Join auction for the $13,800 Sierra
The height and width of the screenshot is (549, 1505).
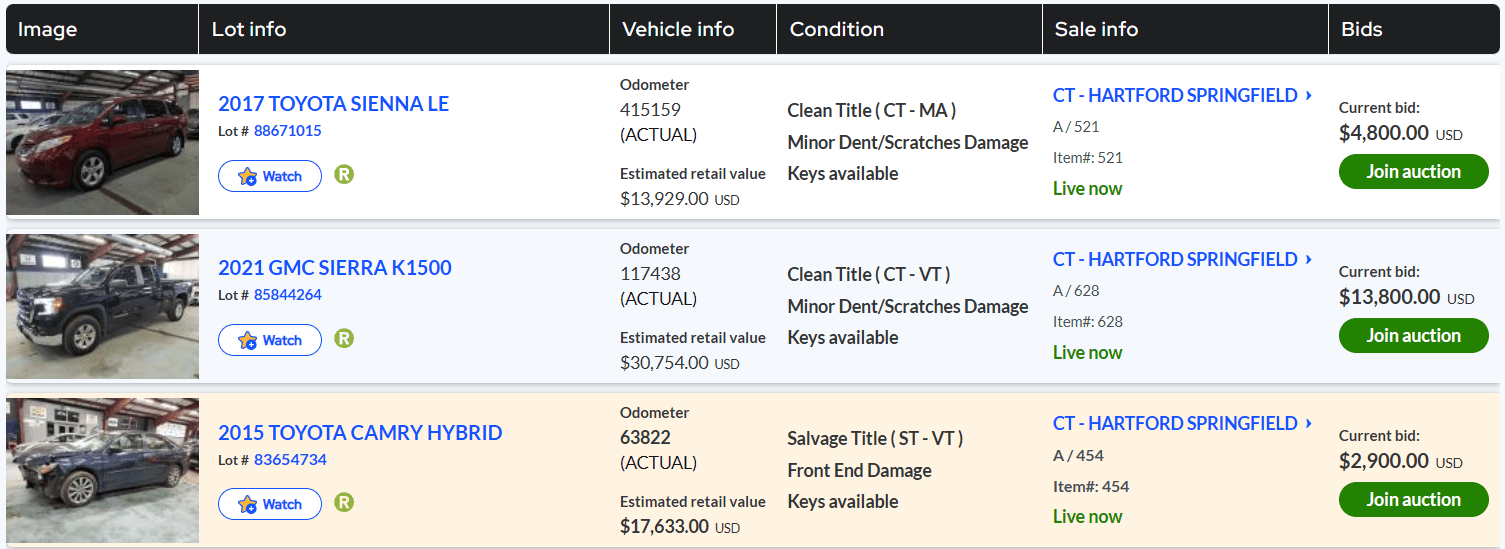pos(1413,336)
